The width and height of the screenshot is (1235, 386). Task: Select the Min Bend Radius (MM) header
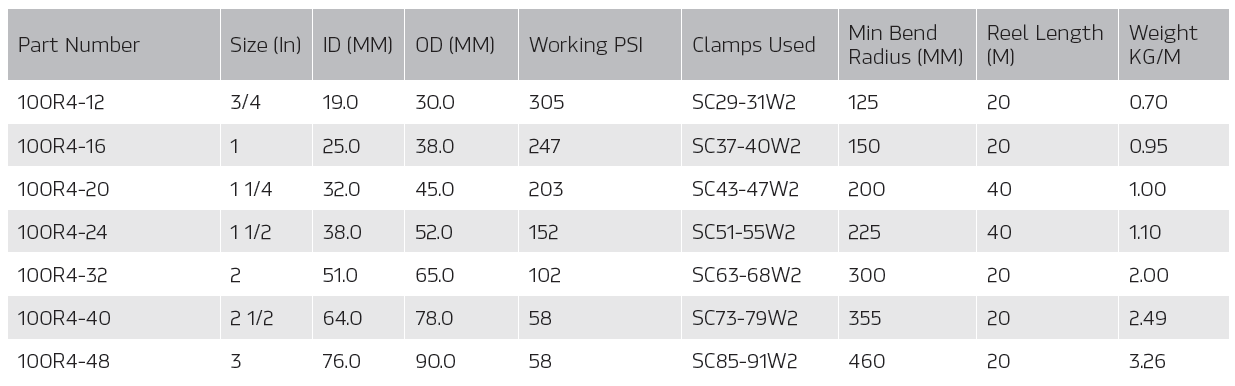905,45
